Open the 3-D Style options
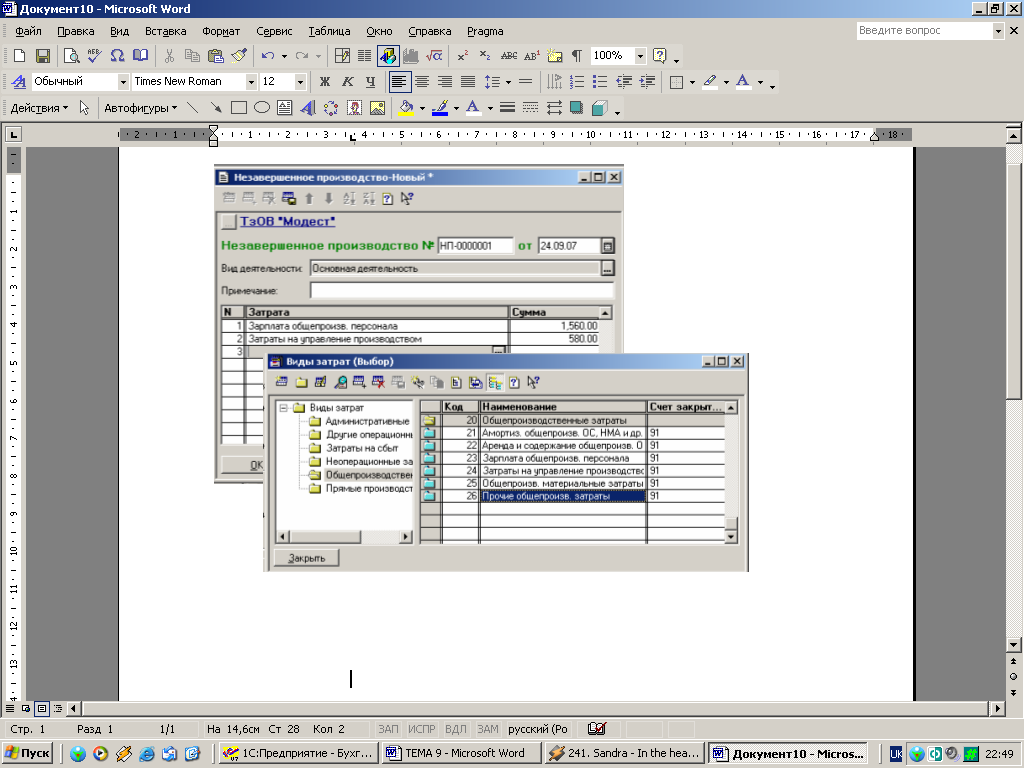Viewport: 1024px width, 768px height. pyautogui.click(x=600, y=108)
